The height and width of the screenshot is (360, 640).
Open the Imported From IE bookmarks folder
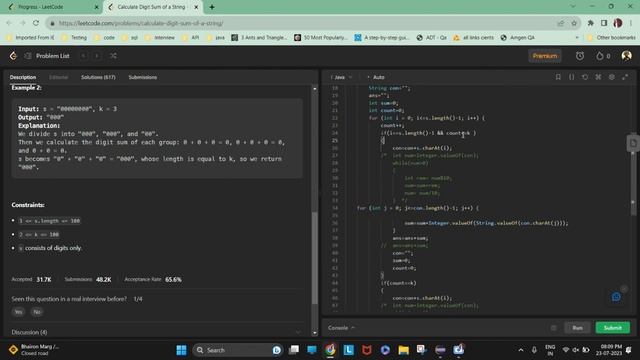(x=31, y=38)
